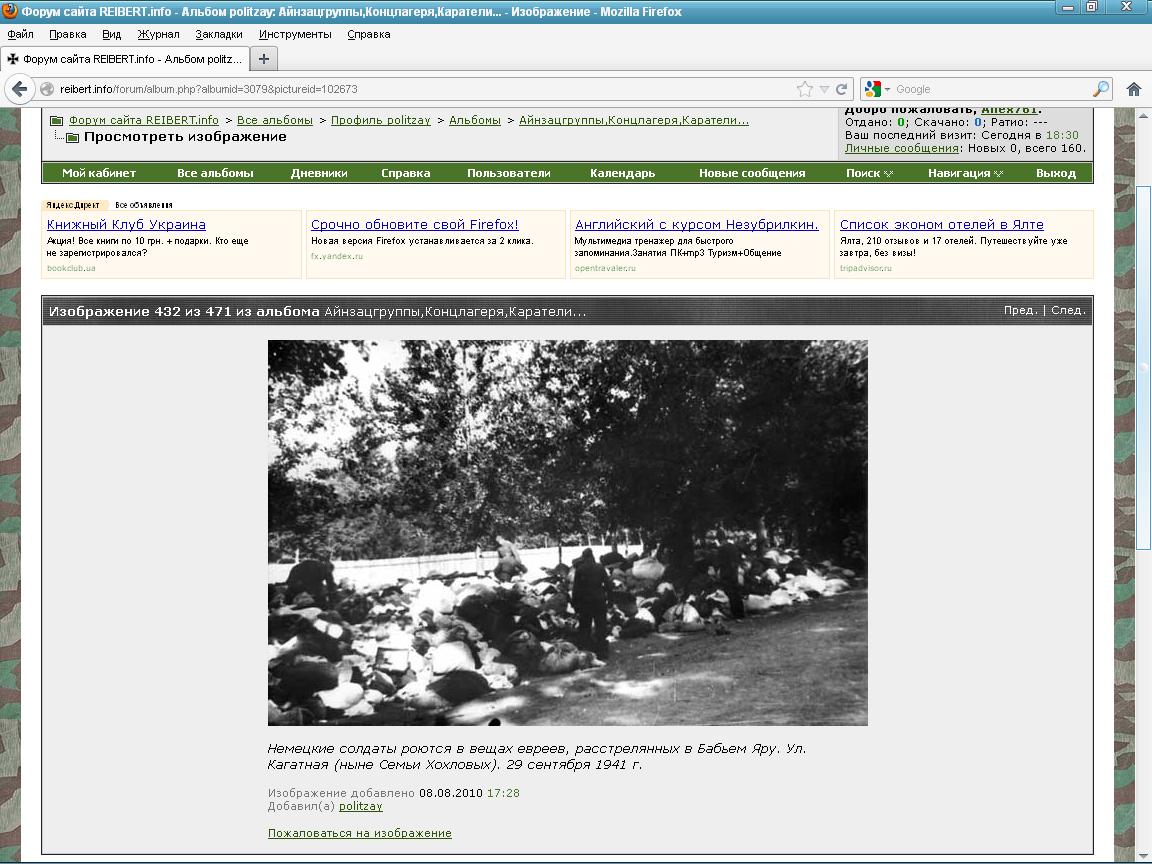Open Дневники in the green navbar

coord(319,173)
